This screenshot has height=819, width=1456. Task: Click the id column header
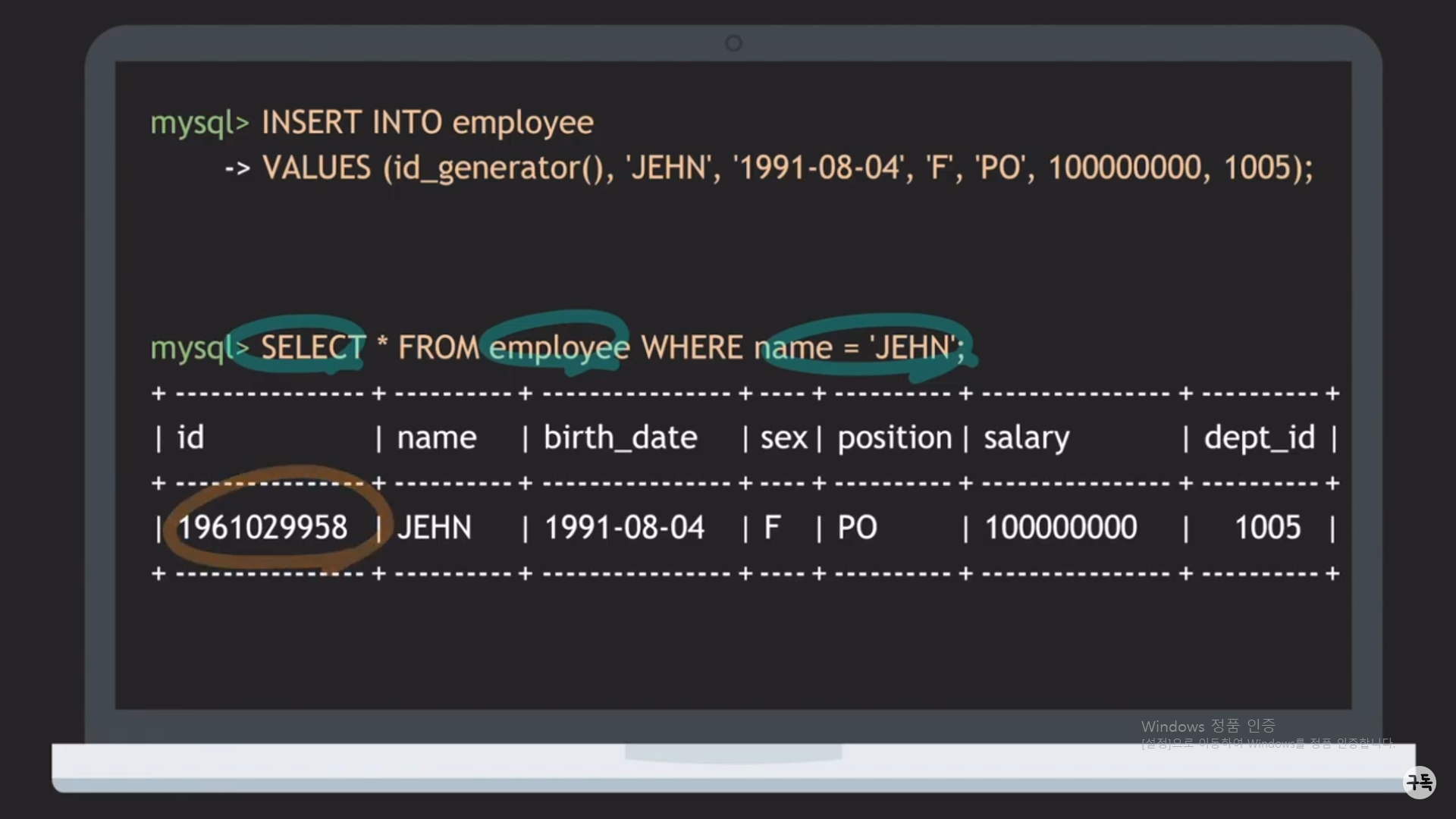(190, 438)
